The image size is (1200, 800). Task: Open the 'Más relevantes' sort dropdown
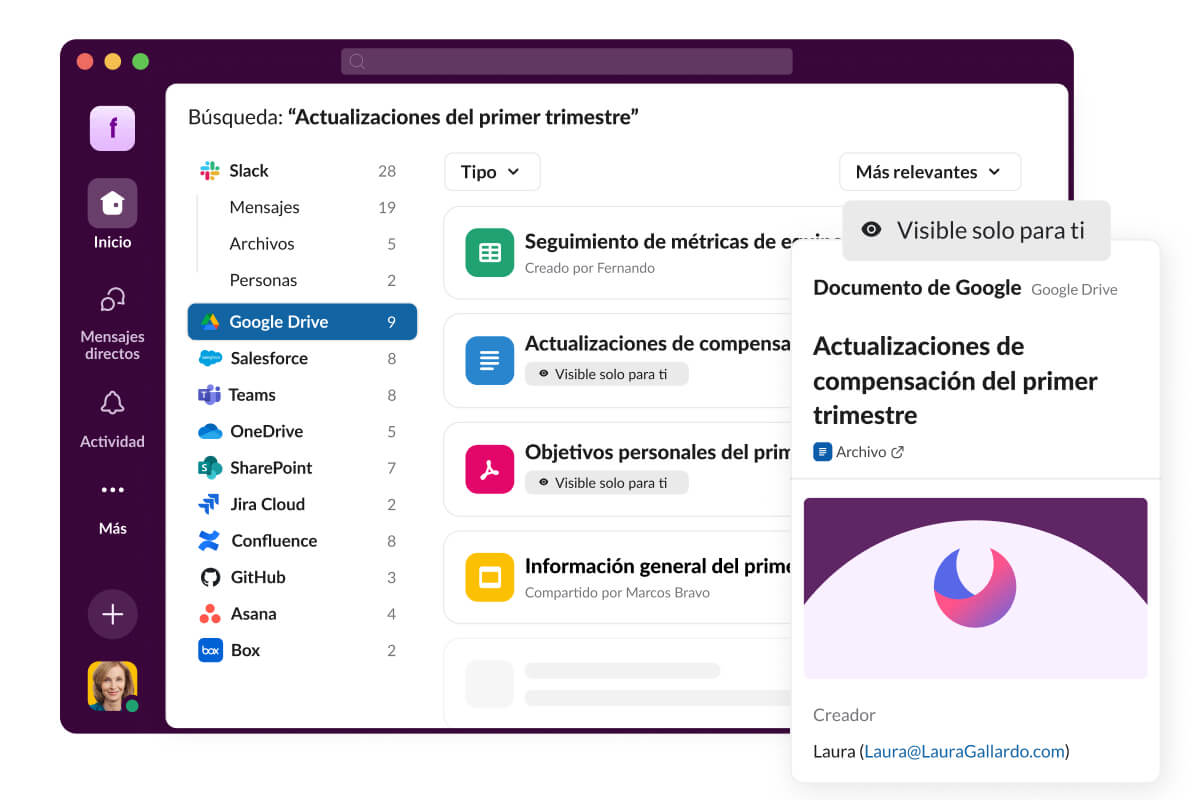coord(929,172)
